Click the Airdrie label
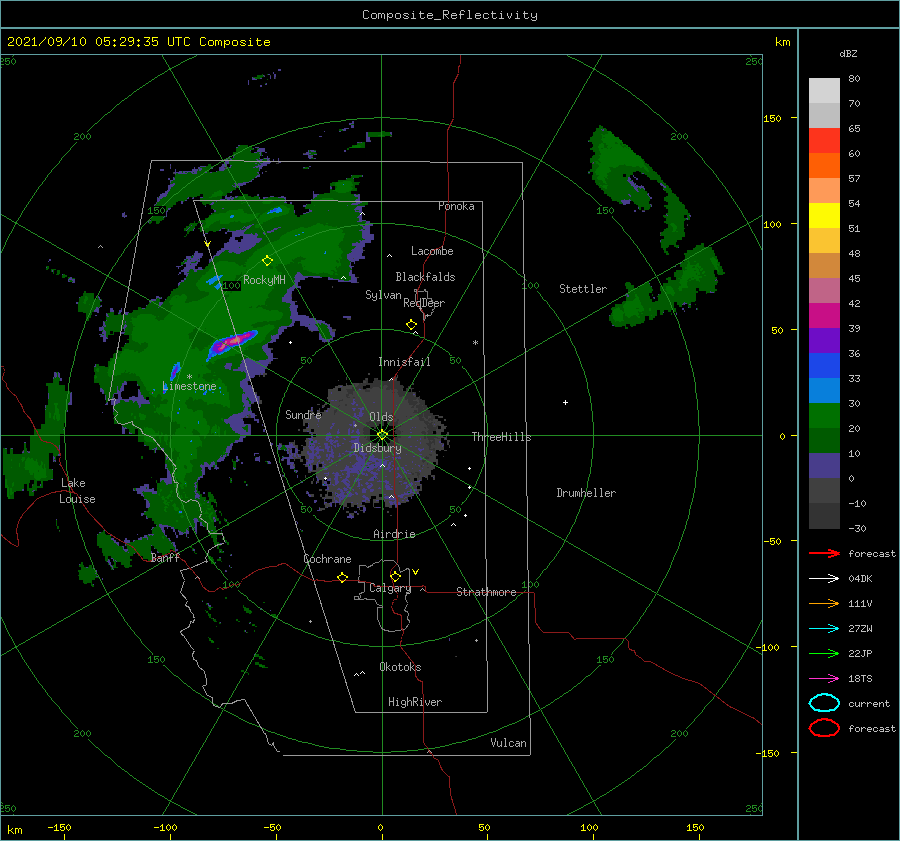 (394, 534)
